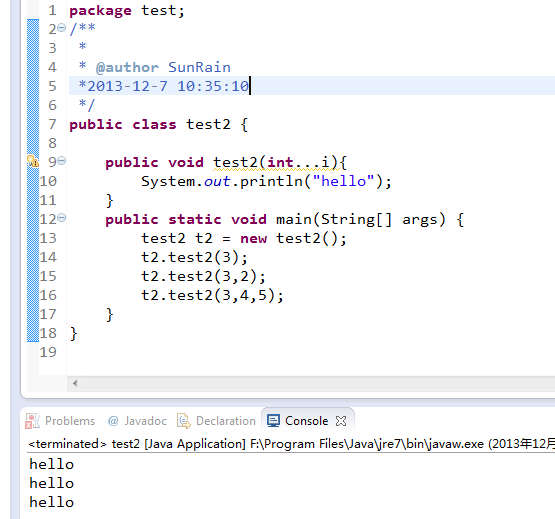555x519 pixels.
Task: Click the '<terminated> test2 [Java Application]' console header
Action: [137, 444]
